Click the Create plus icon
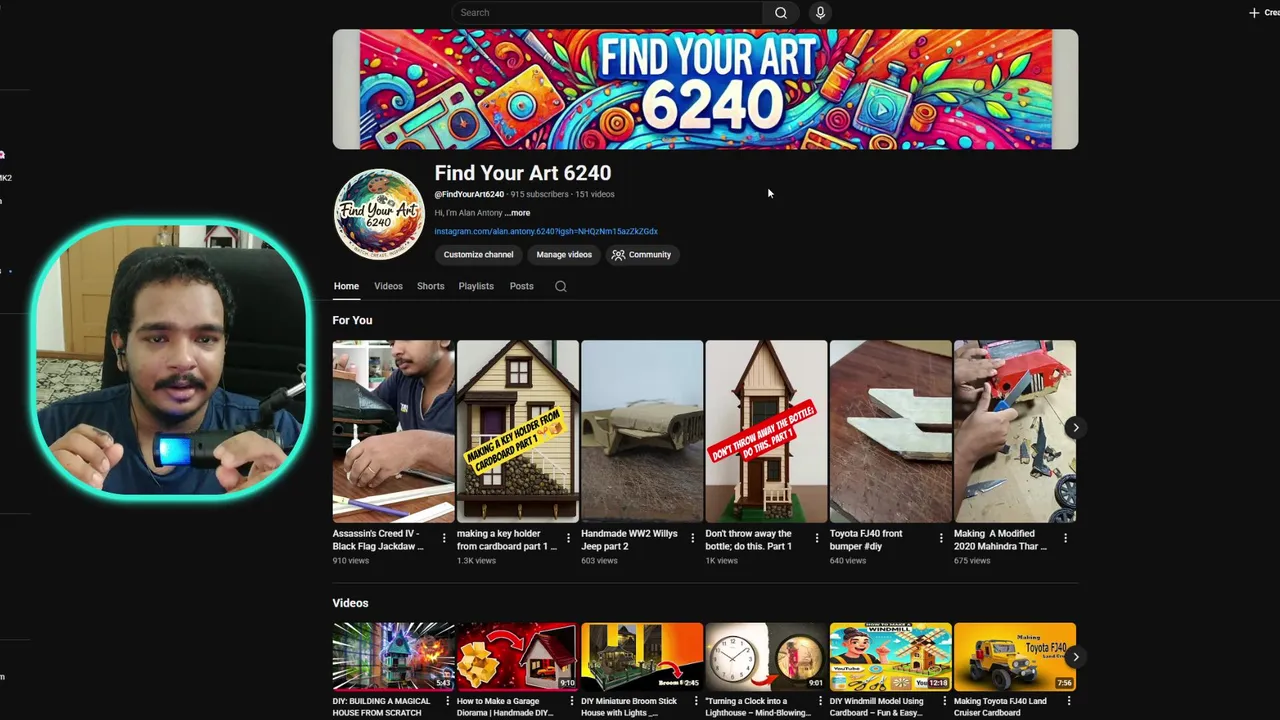The image size is (1280, 720). 1254,13
